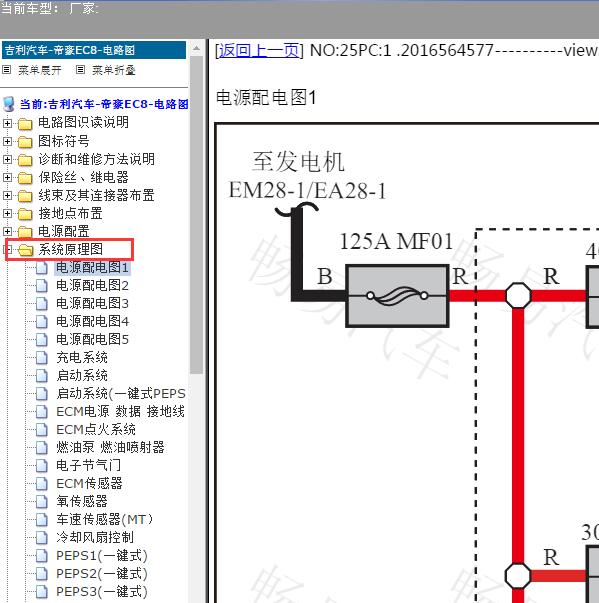Expand the 电源配置 folder node
The width and height of the screenshot is (599, 603).
tap(7, 232)
